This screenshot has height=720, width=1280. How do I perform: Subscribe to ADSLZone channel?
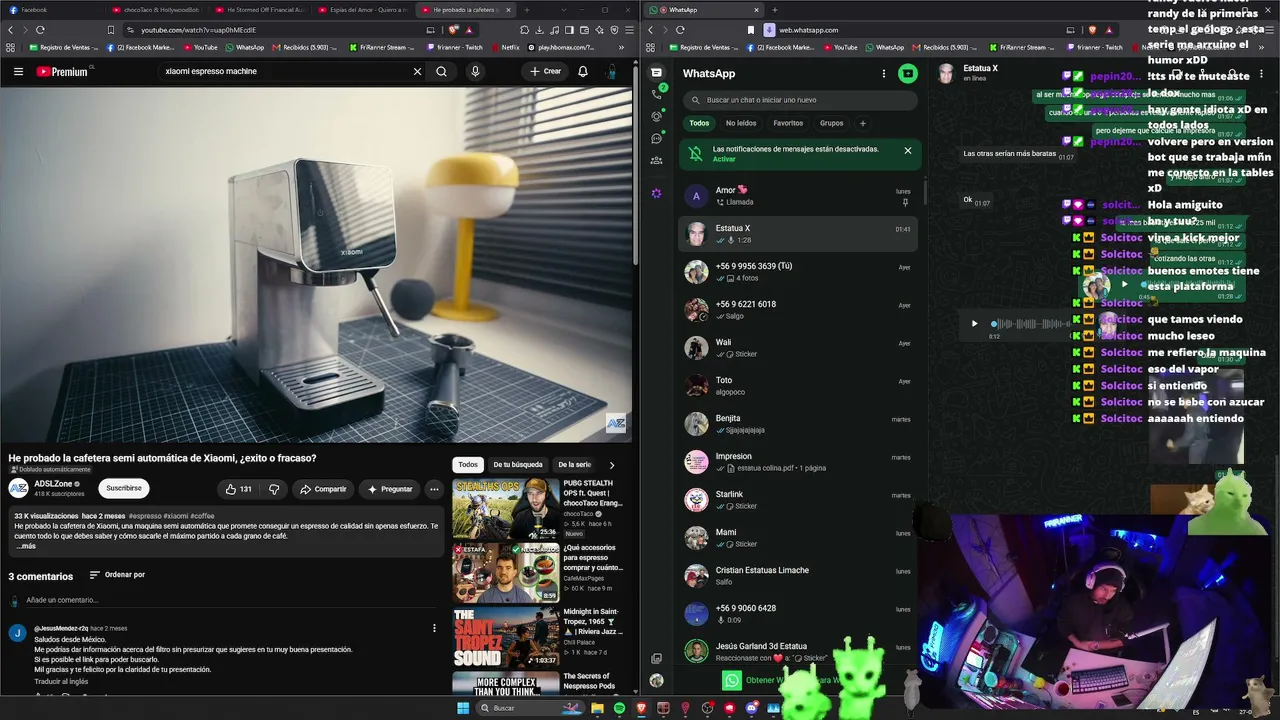124,489
